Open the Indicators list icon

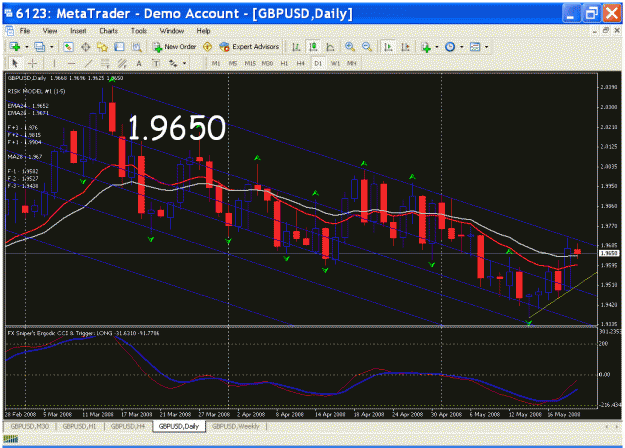click(x=426, y=47)
